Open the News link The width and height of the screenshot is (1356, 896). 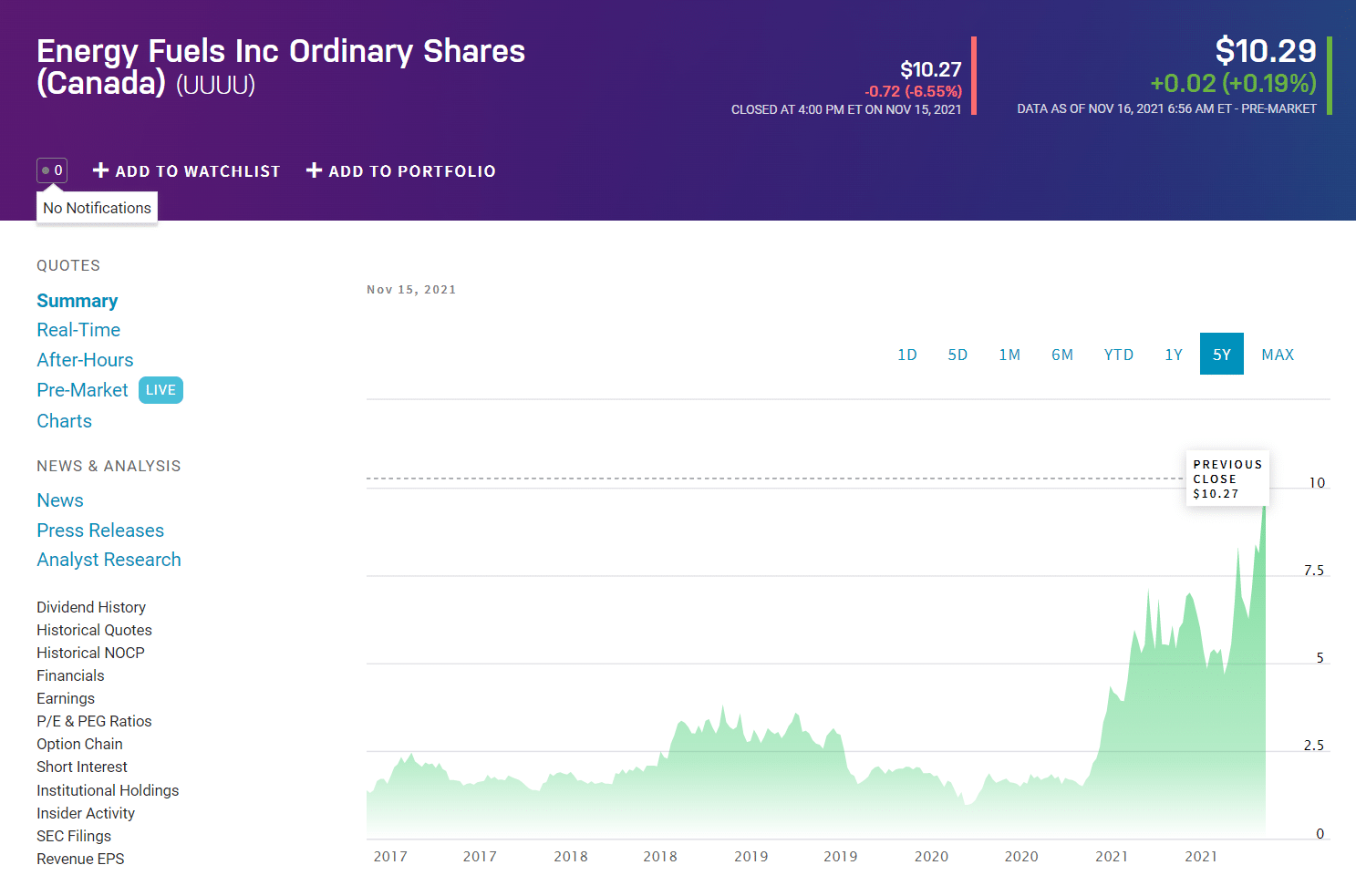(60, 500)
